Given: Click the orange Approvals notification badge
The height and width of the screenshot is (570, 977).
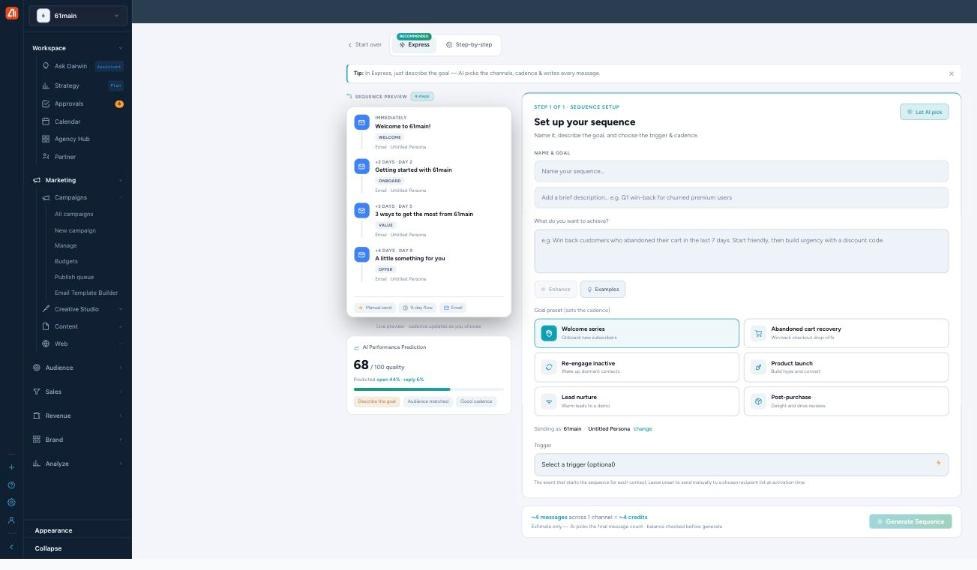Looking at the screenshot, I should (x=119, y=103).
